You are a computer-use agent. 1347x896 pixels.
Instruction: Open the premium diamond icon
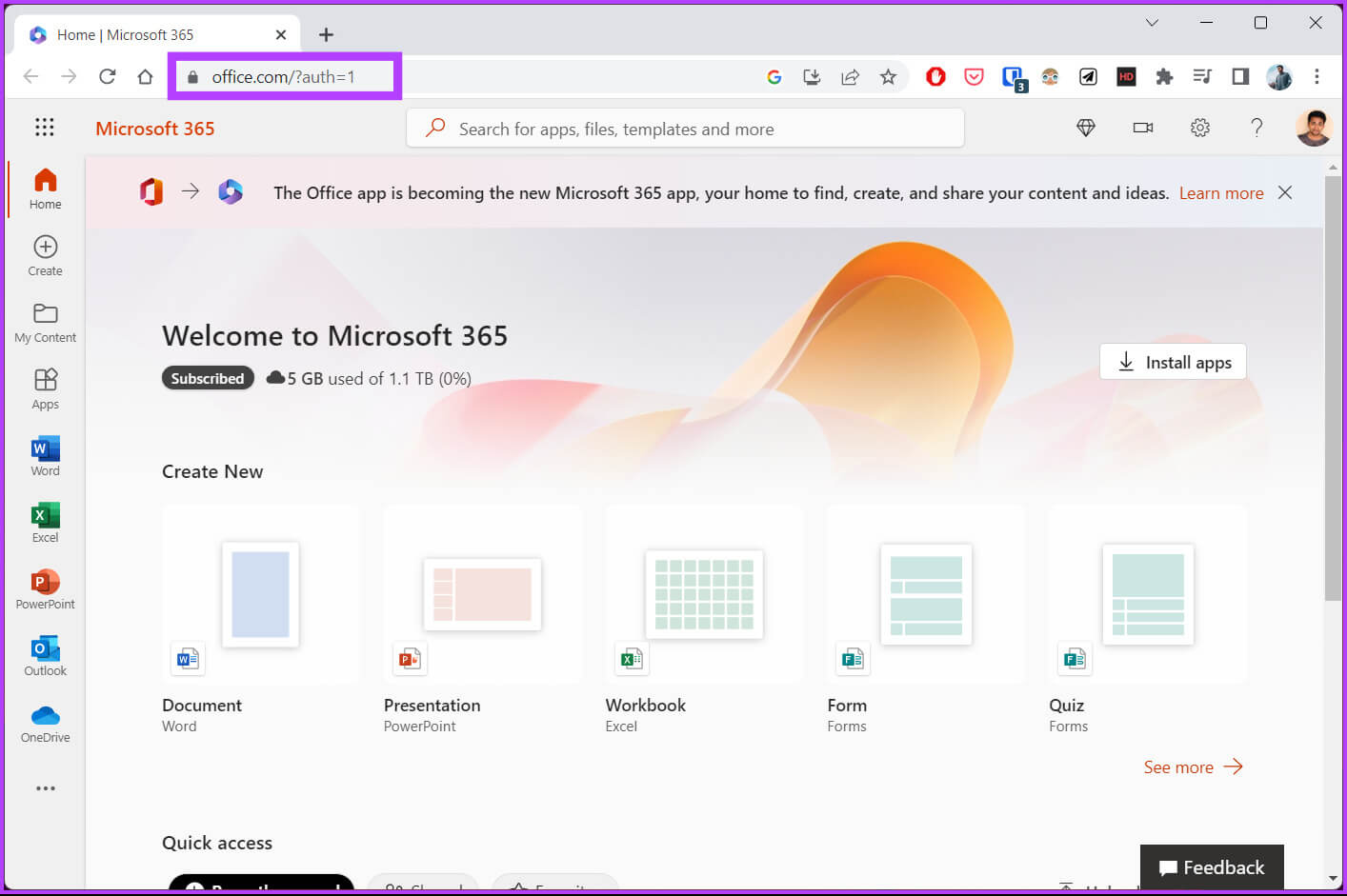1086,128
